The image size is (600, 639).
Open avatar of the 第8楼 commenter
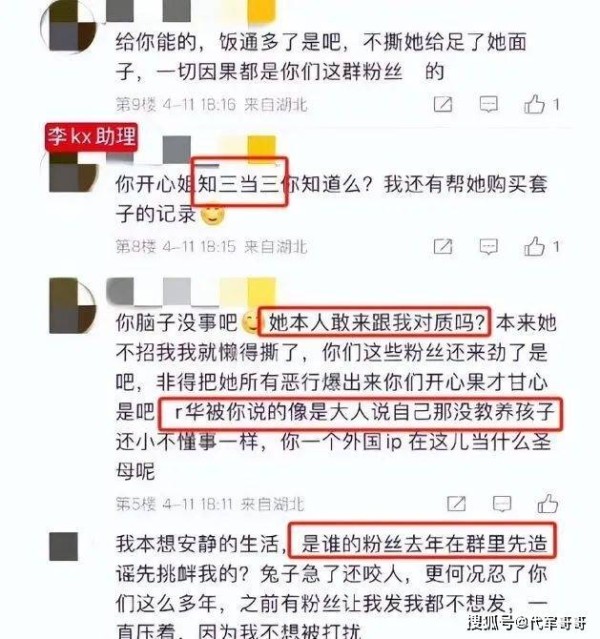(x=73, y=173)
